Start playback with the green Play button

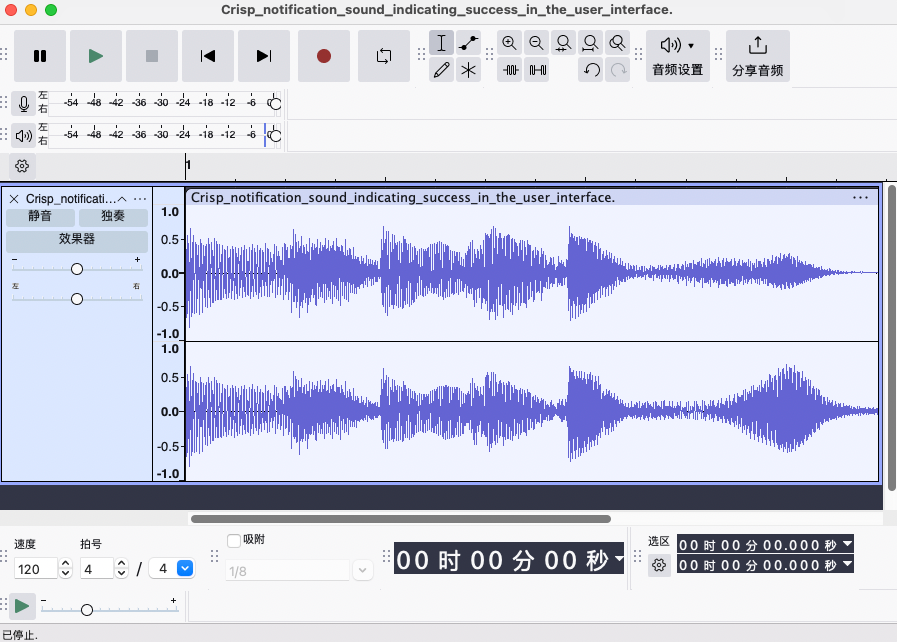click(x=96, y=56)
